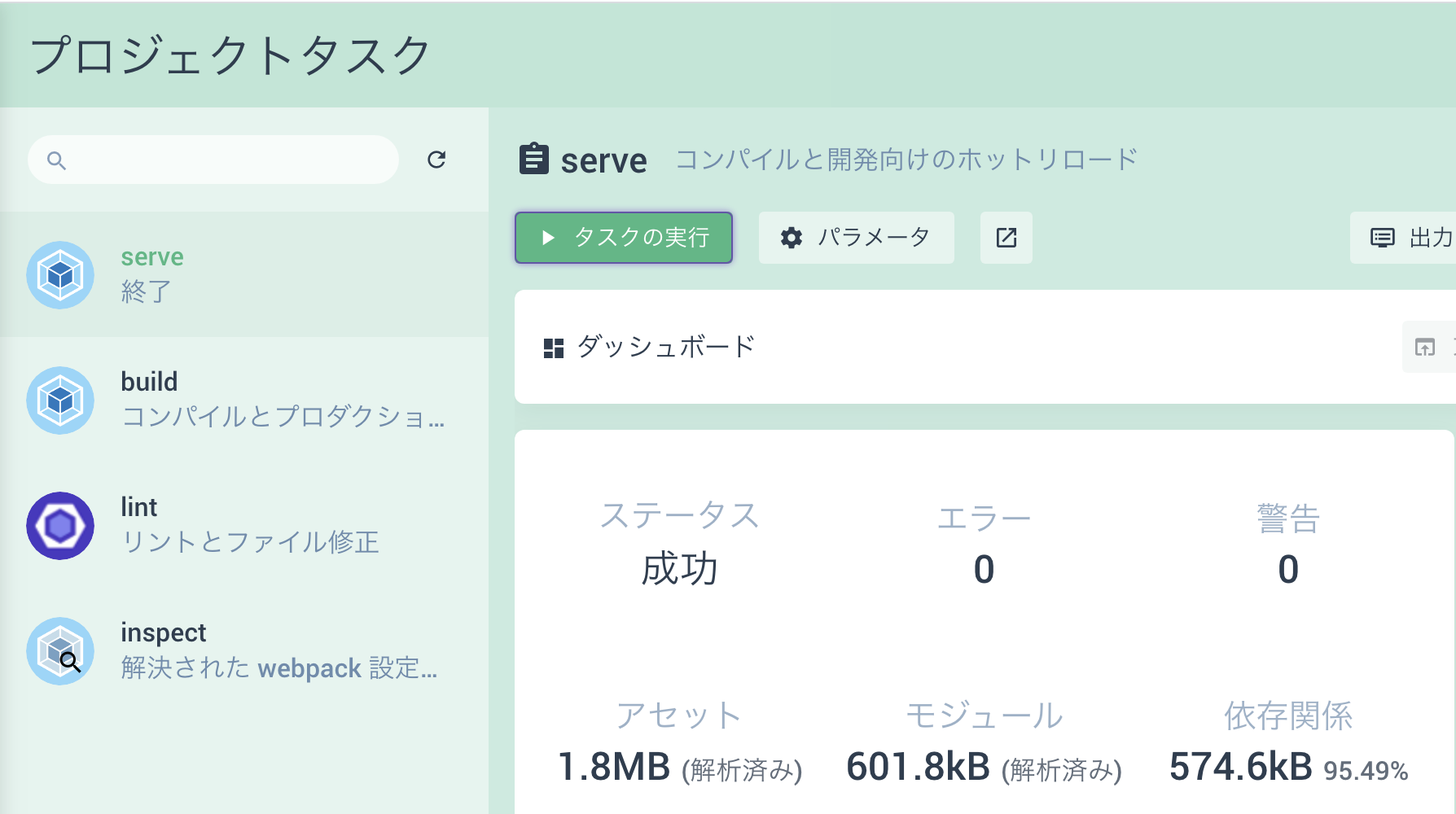The width and height of the screenshot is (1456, 814).
Task: Click the 警告 count 0
Action: pos(1288,569)
